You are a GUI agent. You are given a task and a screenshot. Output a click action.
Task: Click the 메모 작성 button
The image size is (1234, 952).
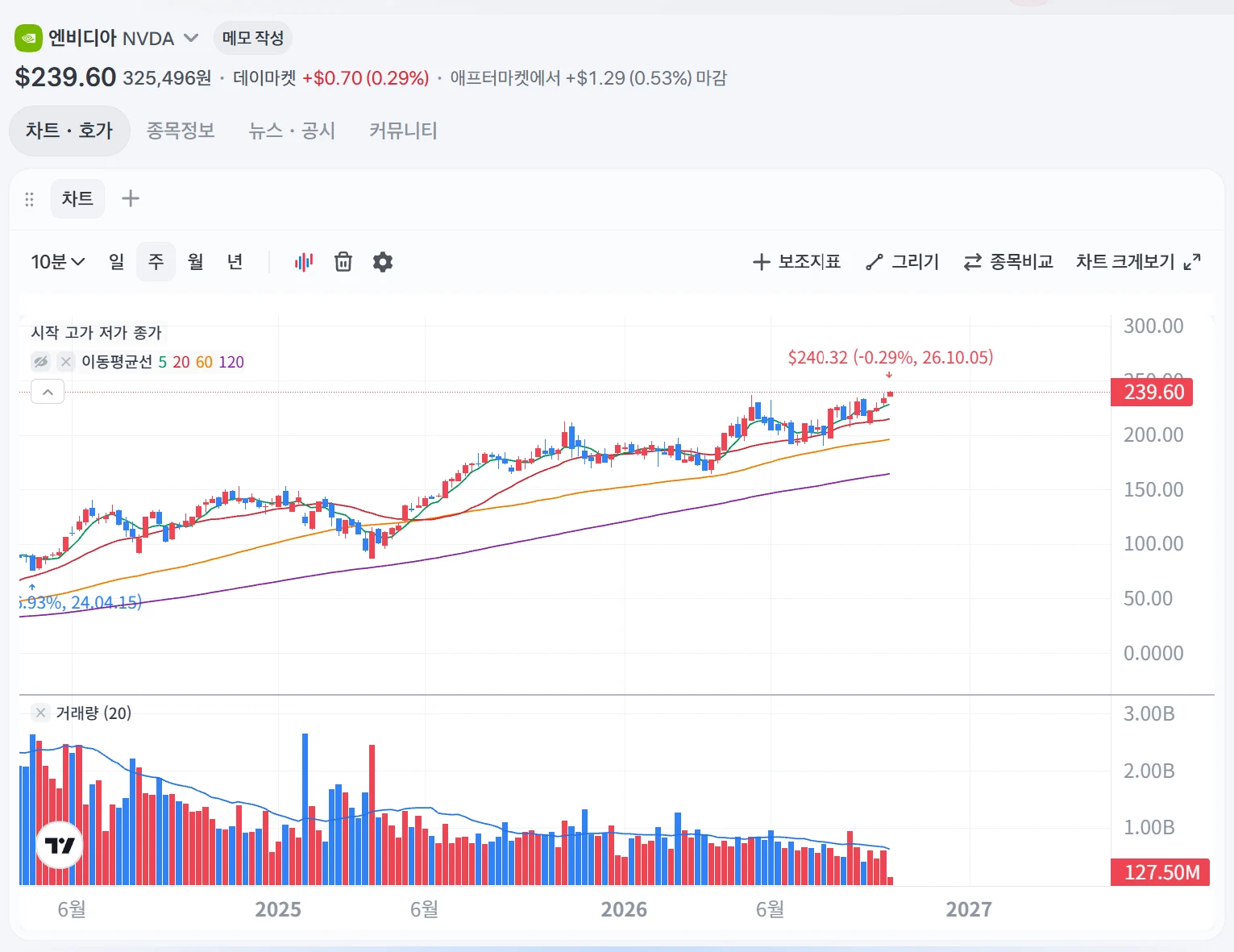[x=253, y=38]
